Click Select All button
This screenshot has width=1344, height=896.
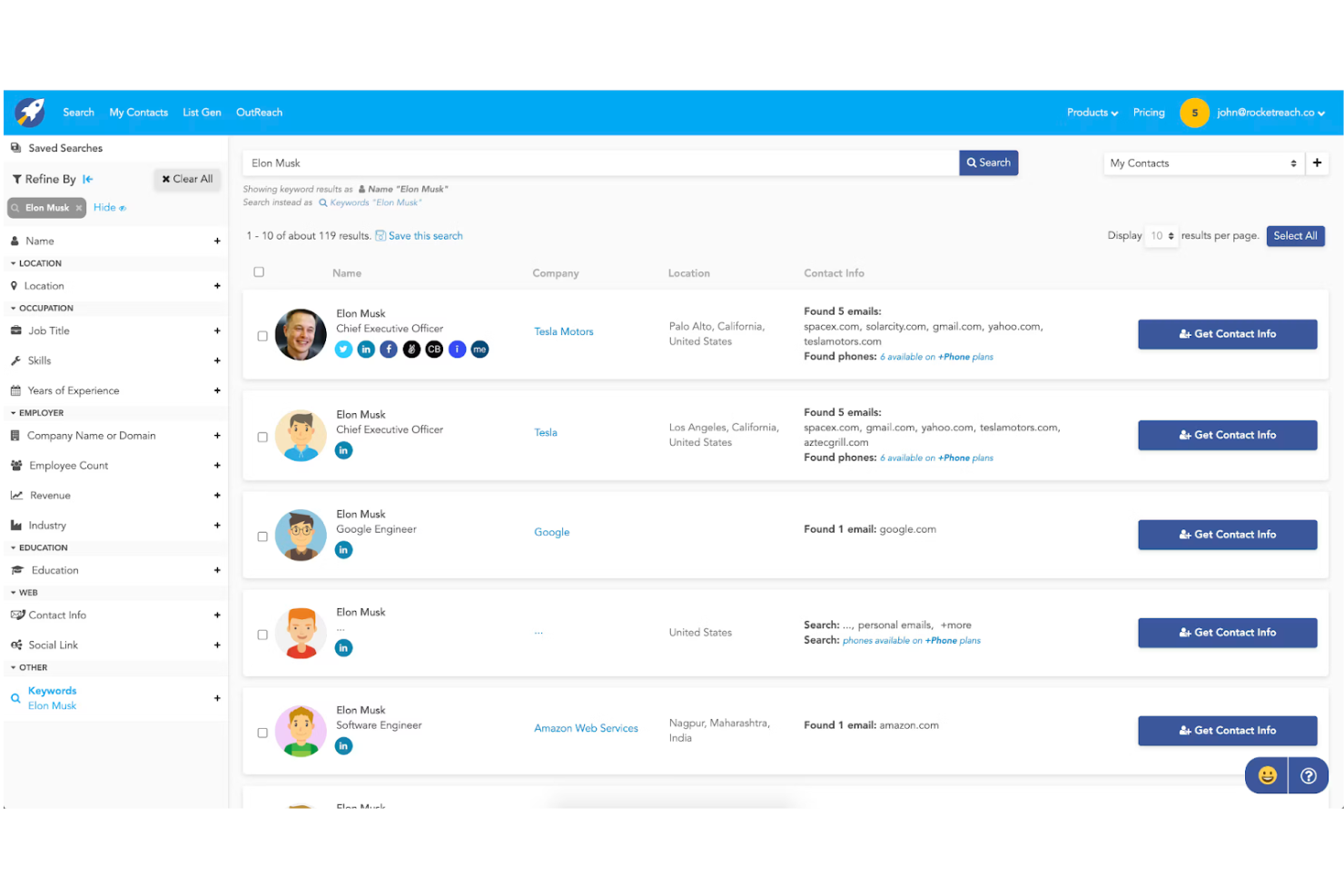tap(1295, 236)
